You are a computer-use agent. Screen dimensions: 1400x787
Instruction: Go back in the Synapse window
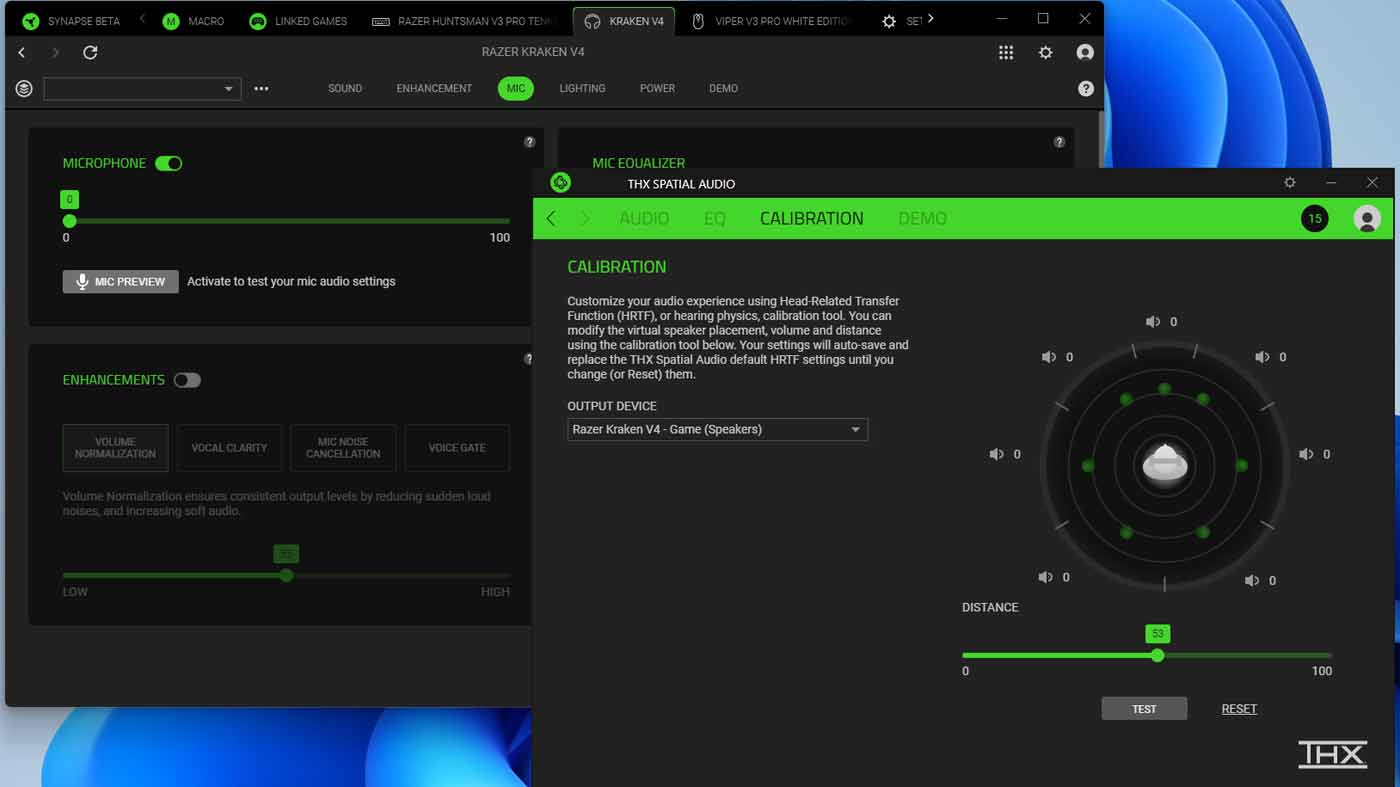(22, 52)
